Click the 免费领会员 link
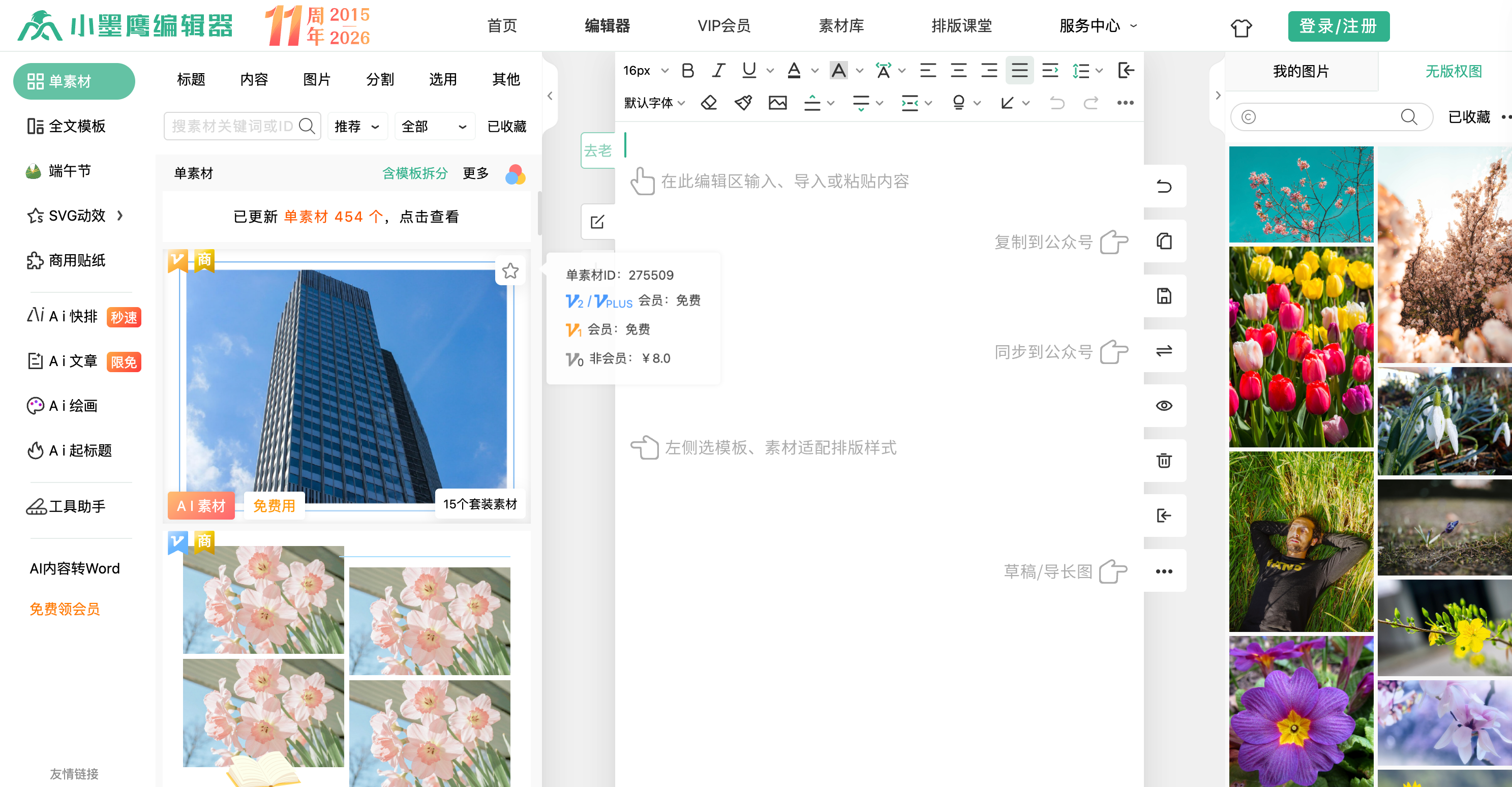 pyautogui.click(x=65, y=609)
